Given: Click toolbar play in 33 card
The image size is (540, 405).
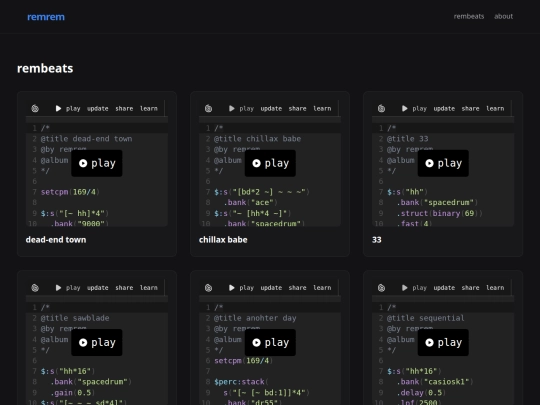Looking at the screenshot, I should pos(414,108).
